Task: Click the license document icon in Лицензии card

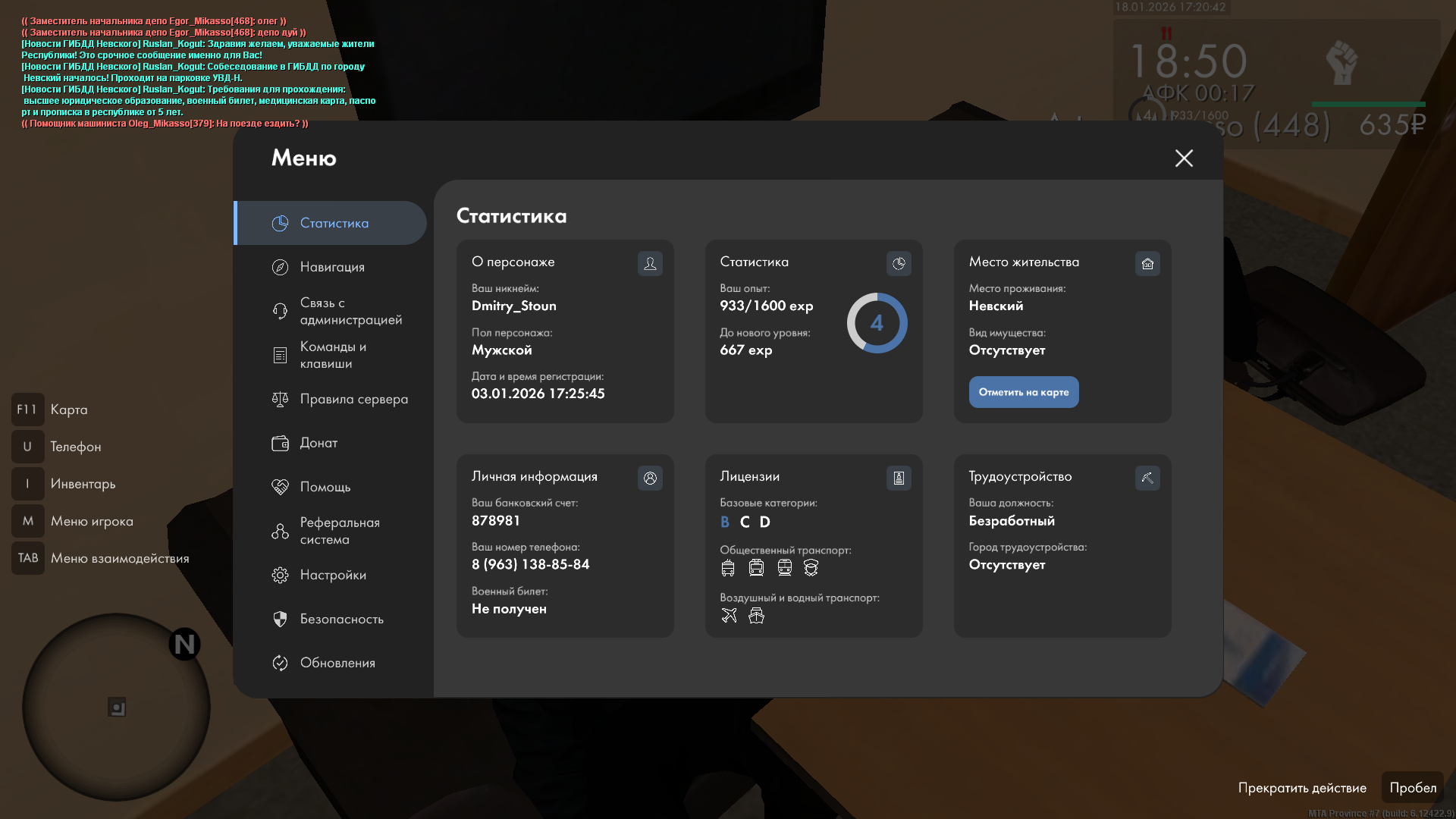Action: click(899, 479)
